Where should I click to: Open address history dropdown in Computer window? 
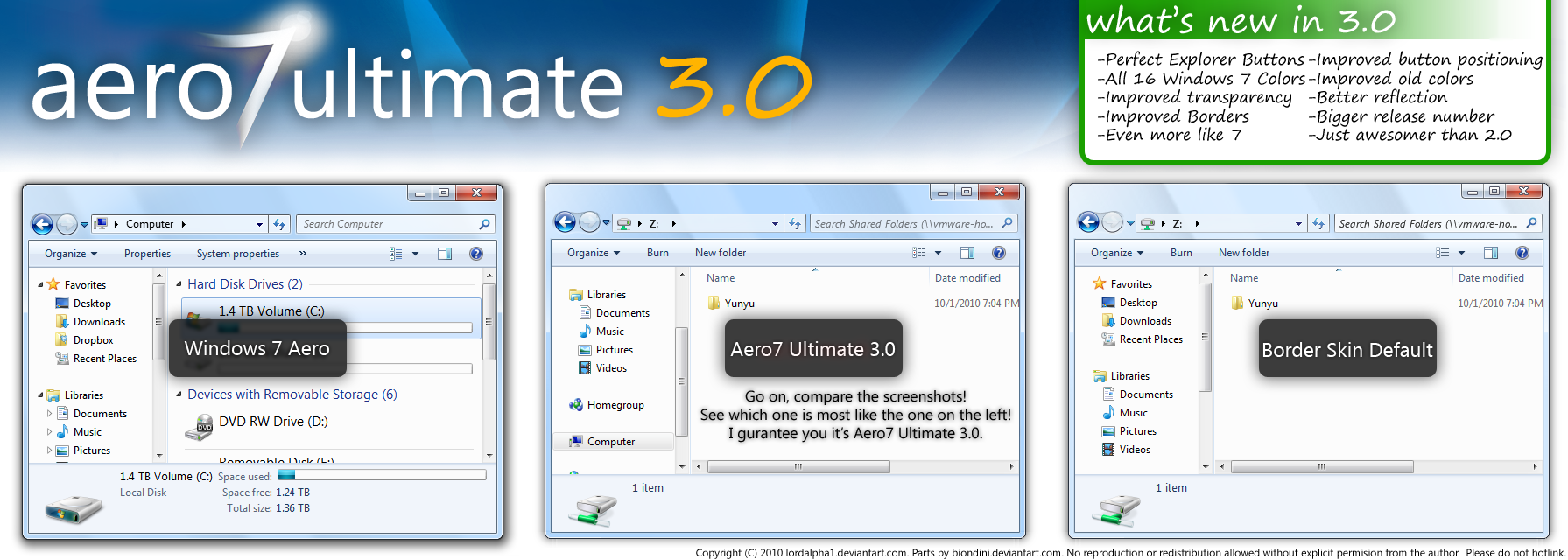[x=259, y=224]
